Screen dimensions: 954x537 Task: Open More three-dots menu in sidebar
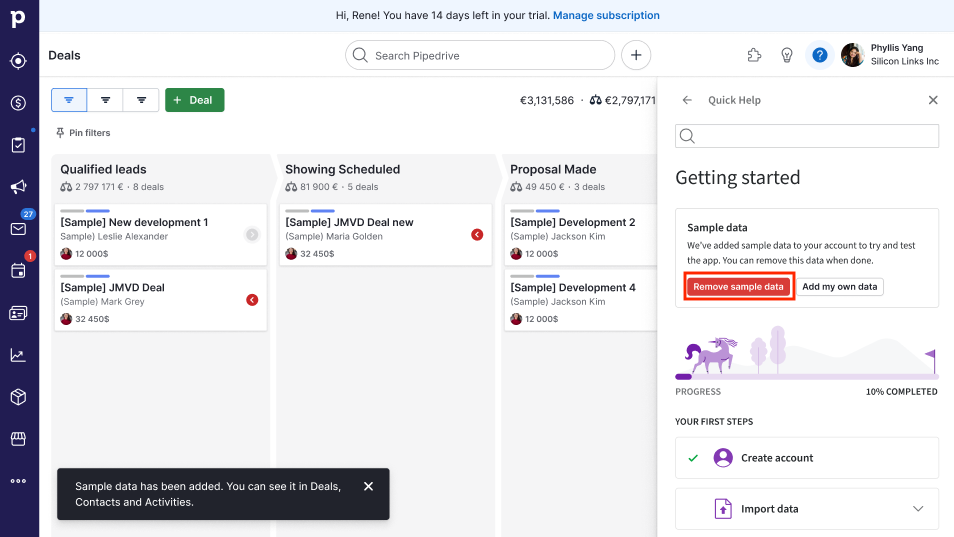pos(18,481)
